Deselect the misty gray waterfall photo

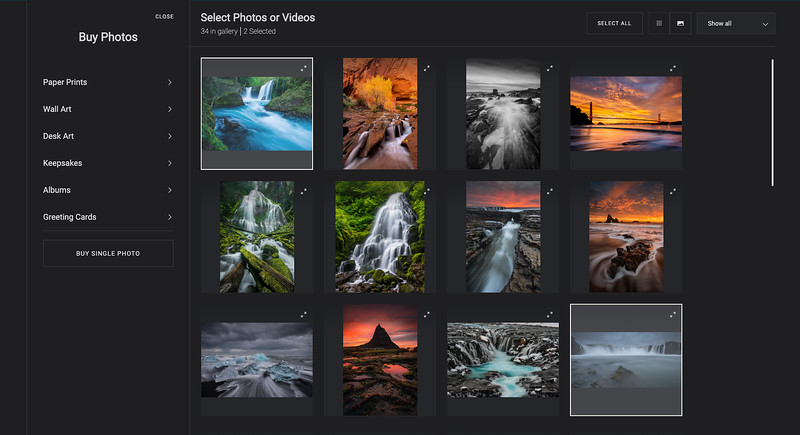[x=626, y=360]
